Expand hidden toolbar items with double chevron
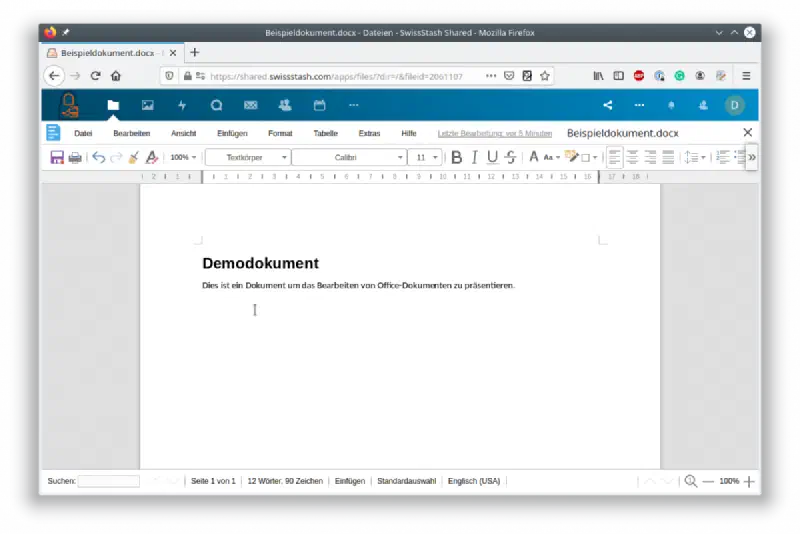800x534 pixels. [752, 157]
